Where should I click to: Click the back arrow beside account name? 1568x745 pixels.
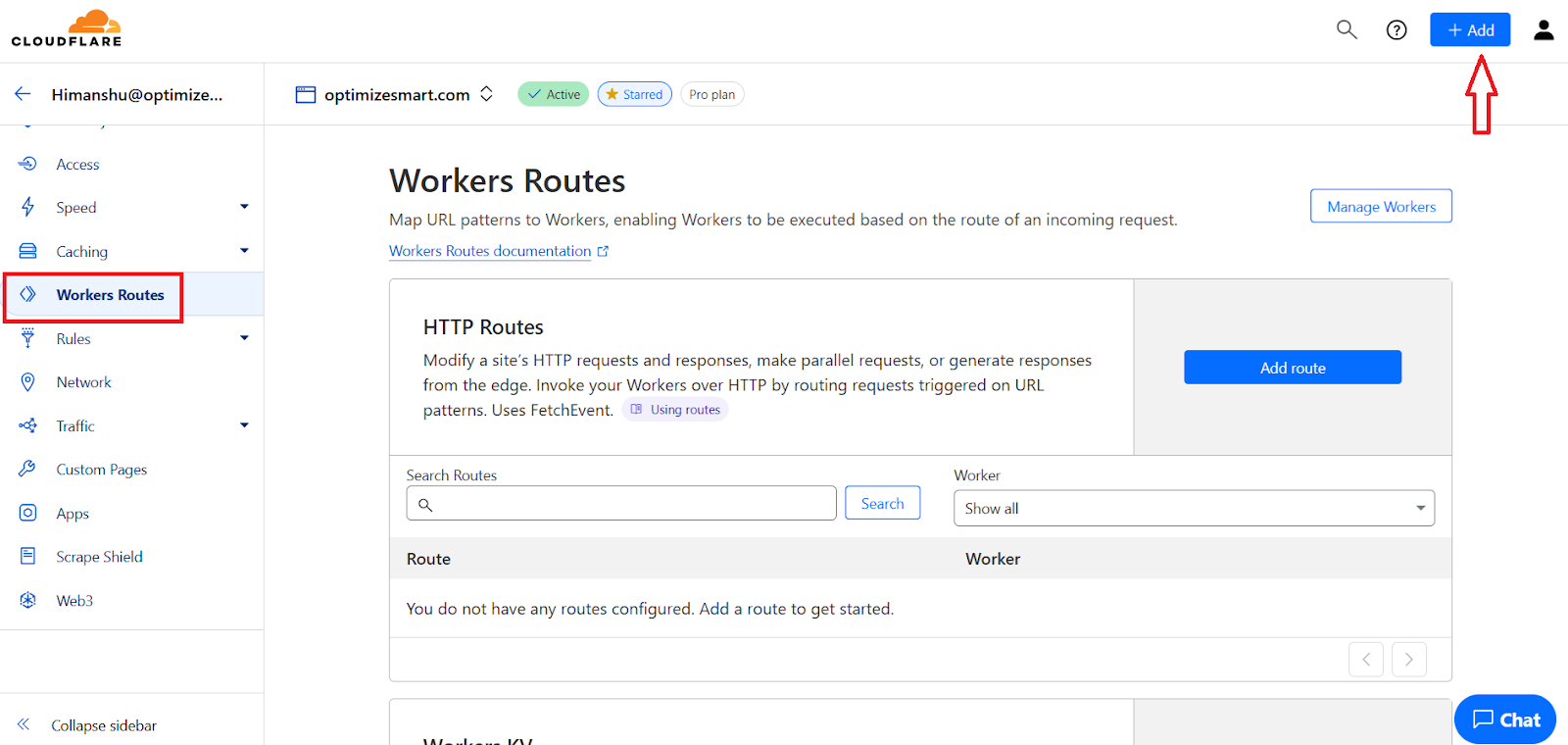pyautogui.click(x=23, y=94)
